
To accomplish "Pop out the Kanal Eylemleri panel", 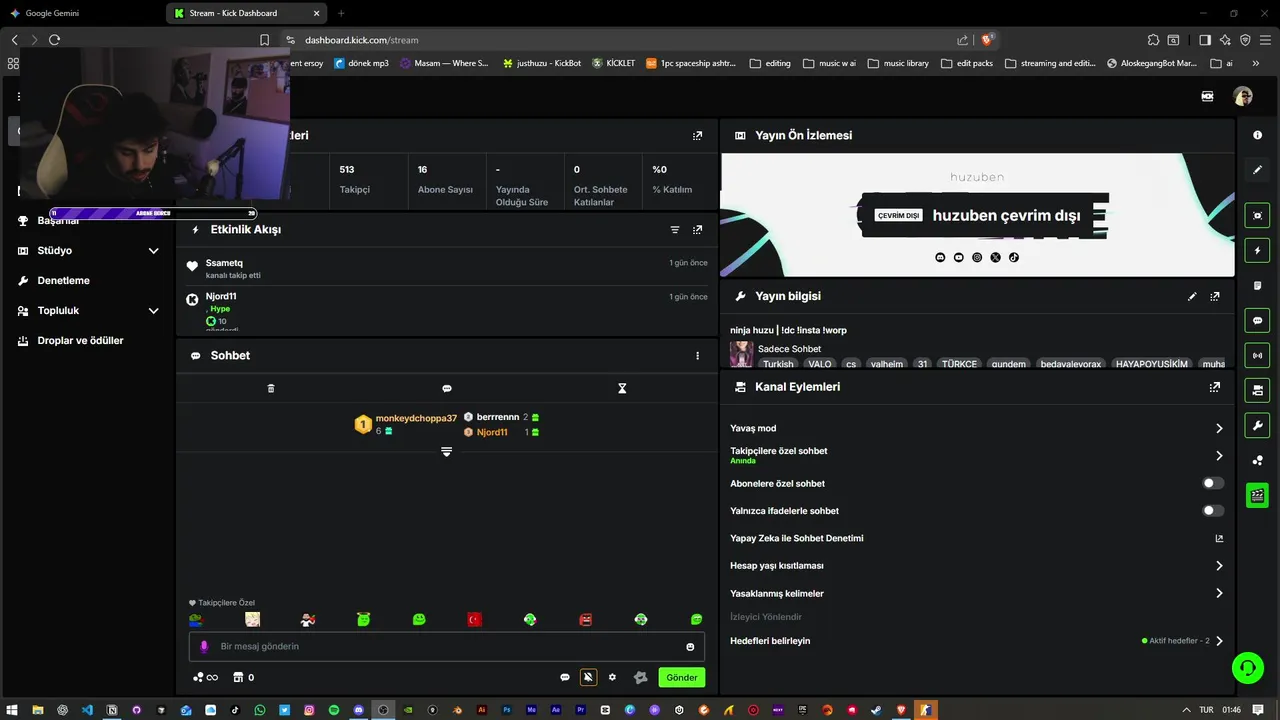I will coord(1215,387).
